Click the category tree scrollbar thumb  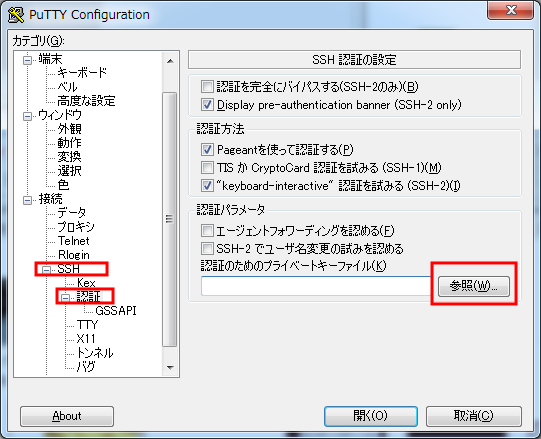pyautogui.click(x=169, y=219)
